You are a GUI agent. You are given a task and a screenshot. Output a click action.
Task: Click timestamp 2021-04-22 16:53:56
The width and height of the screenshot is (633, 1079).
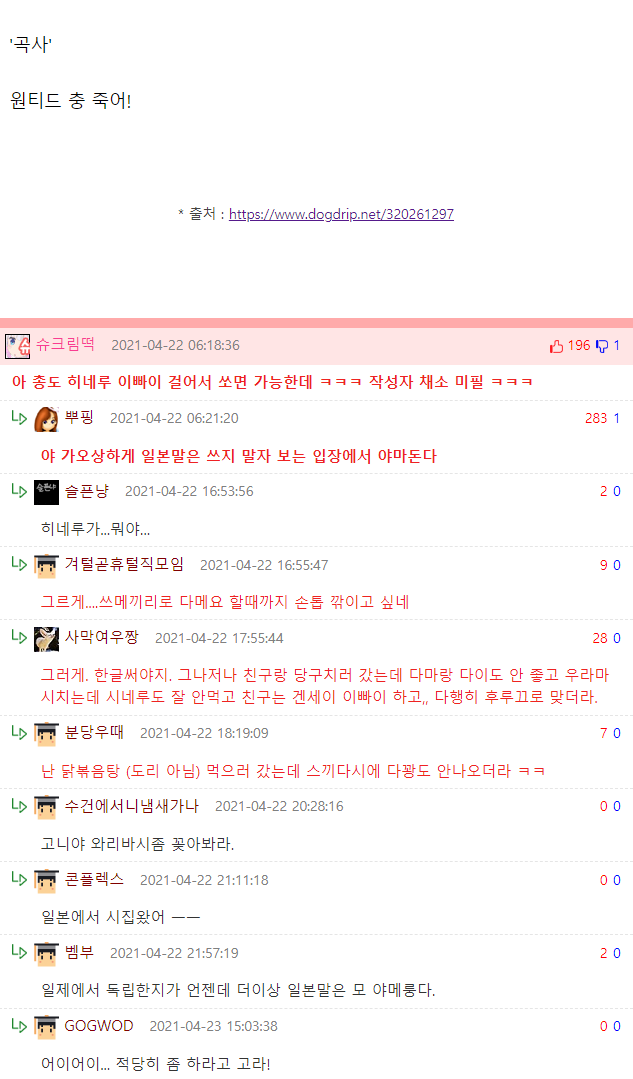(189, 491)
